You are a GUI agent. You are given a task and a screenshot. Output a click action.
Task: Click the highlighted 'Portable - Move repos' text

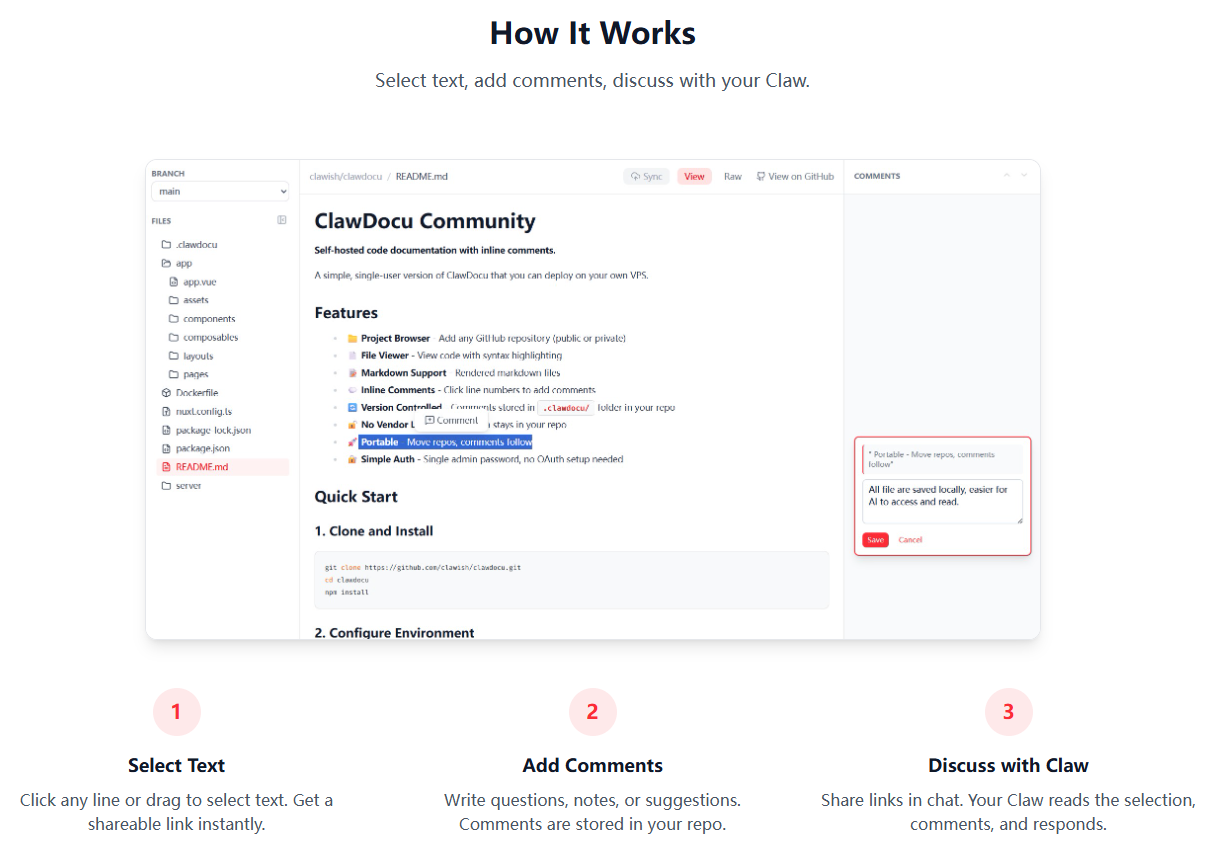(446, 442)
